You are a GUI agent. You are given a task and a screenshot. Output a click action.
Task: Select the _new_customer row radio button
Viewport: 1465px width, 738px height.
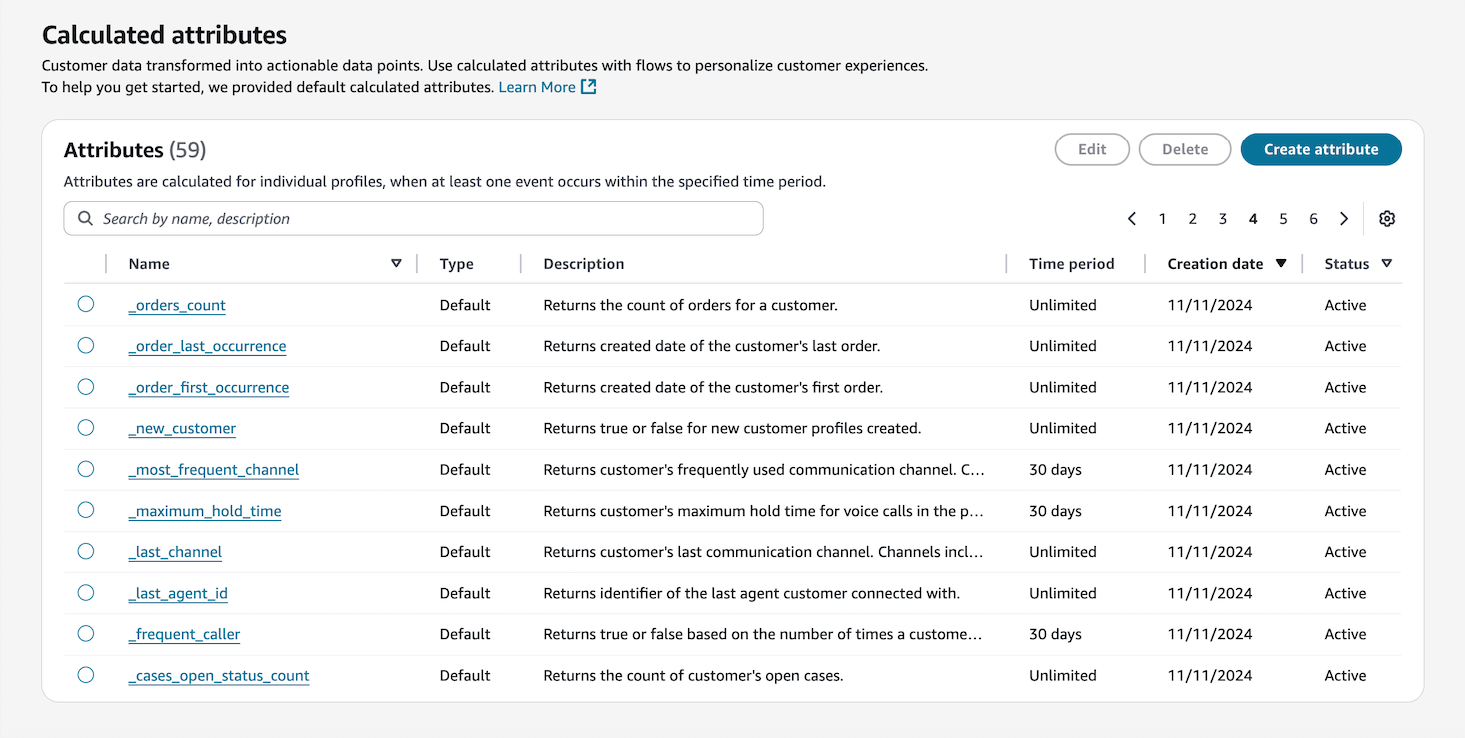click(85, 427)
